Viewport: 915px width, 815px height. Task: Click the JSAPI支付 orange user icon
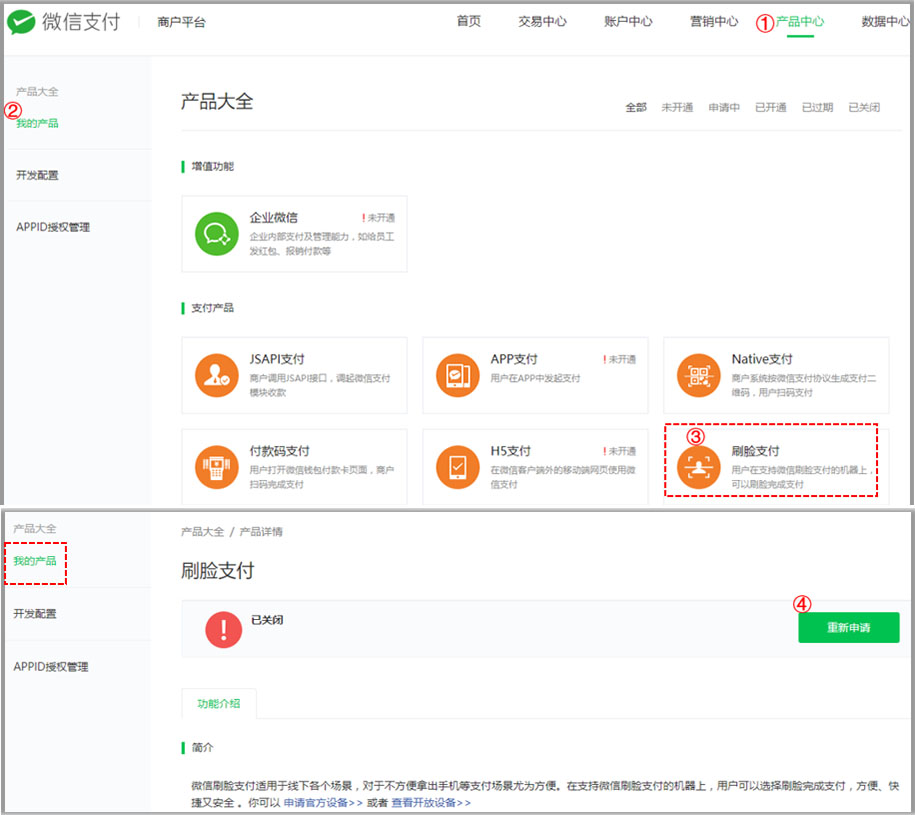click(x=216, y=375)
